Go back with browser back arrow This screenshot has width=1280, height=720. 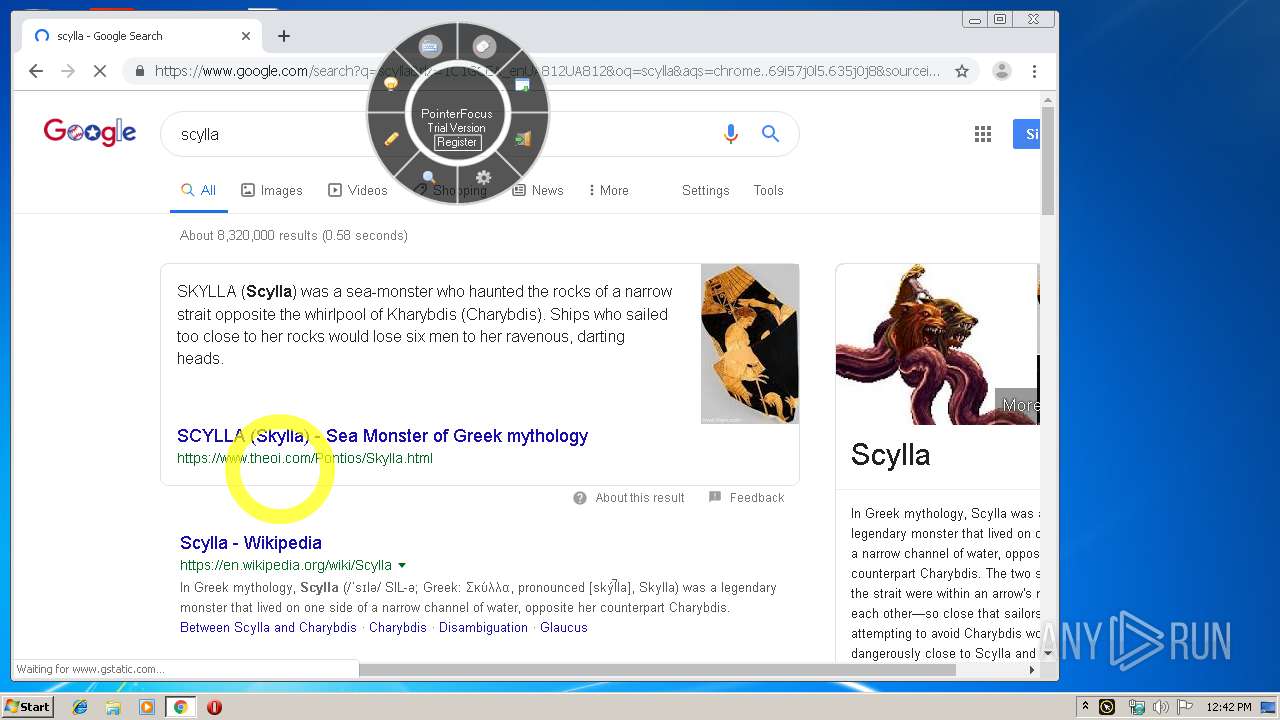(36, 71)
